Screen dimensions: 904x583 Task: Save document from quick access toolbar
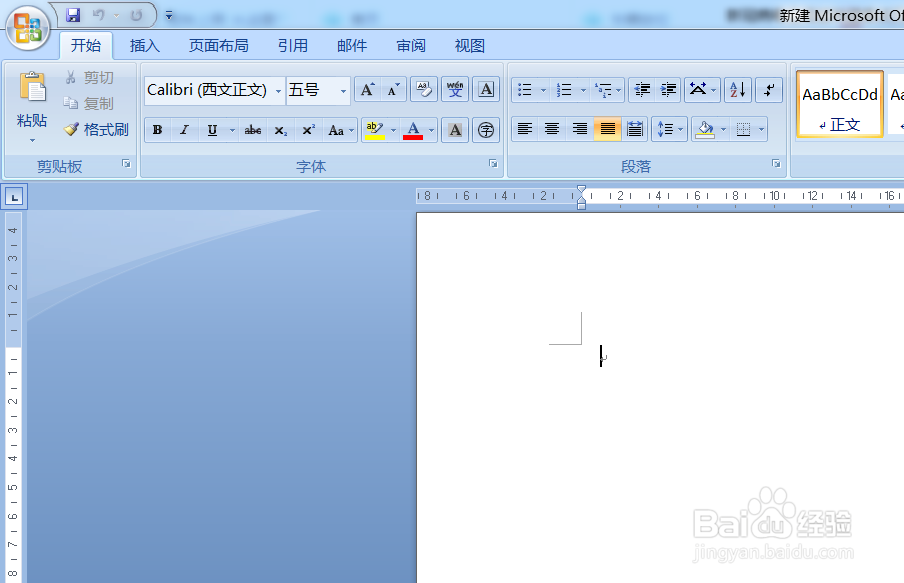coord(73,15)
